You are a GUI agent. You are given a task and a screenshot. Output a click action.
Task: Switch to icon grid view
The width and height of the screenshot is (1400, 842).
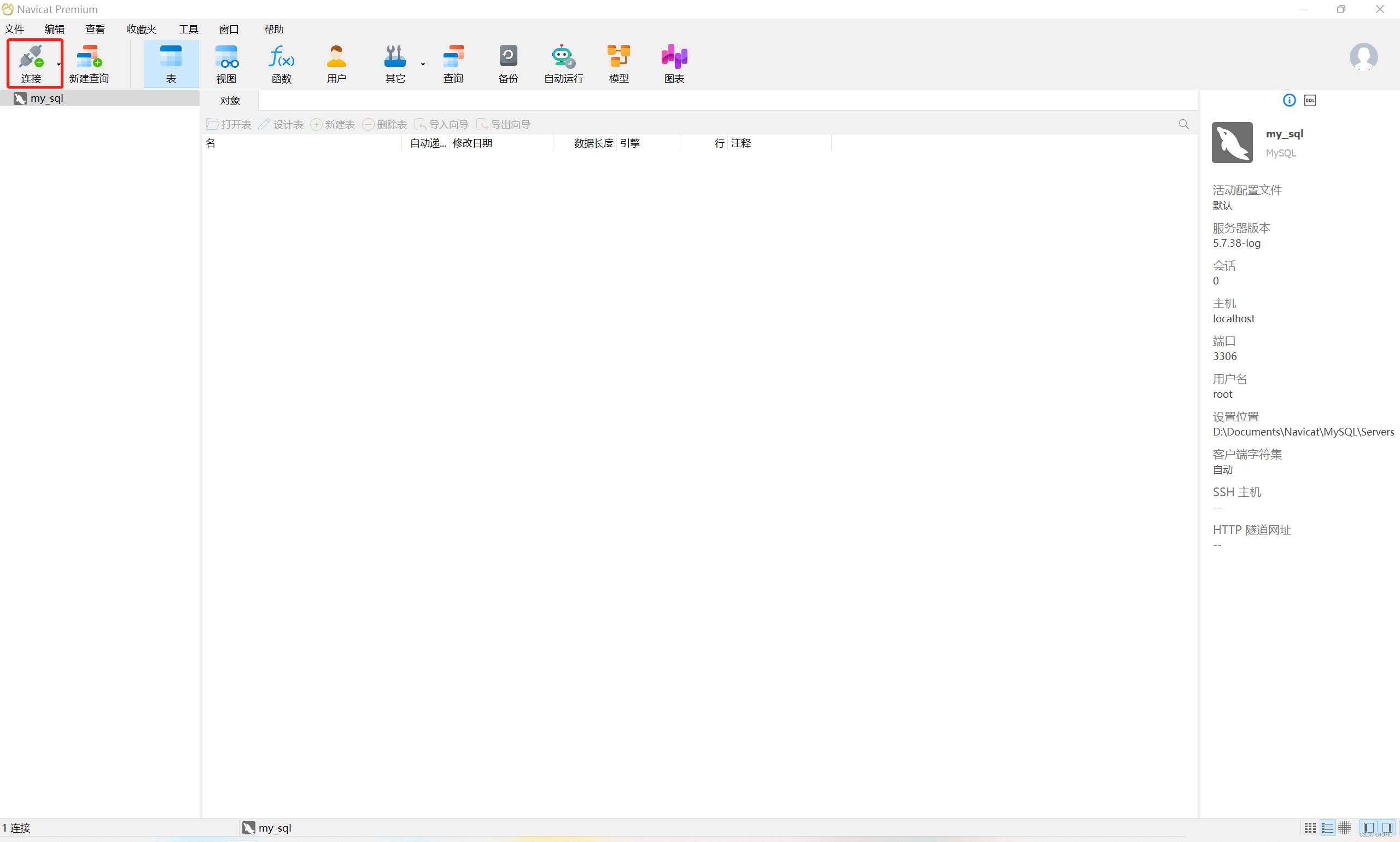pyautogui.click(x=1310, y=828)
